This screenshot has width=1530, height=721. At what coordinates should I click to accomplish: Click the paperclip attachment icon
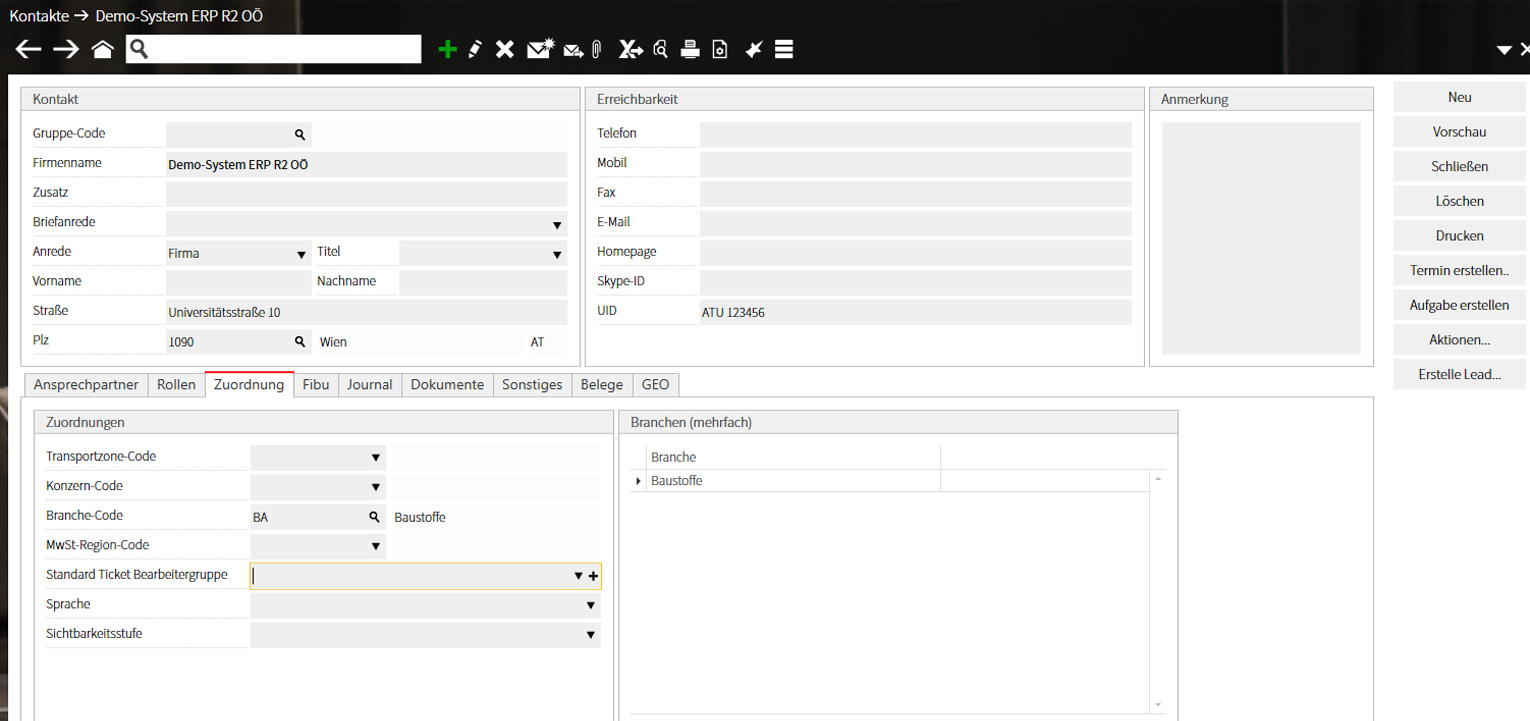[x=596, y=49]
